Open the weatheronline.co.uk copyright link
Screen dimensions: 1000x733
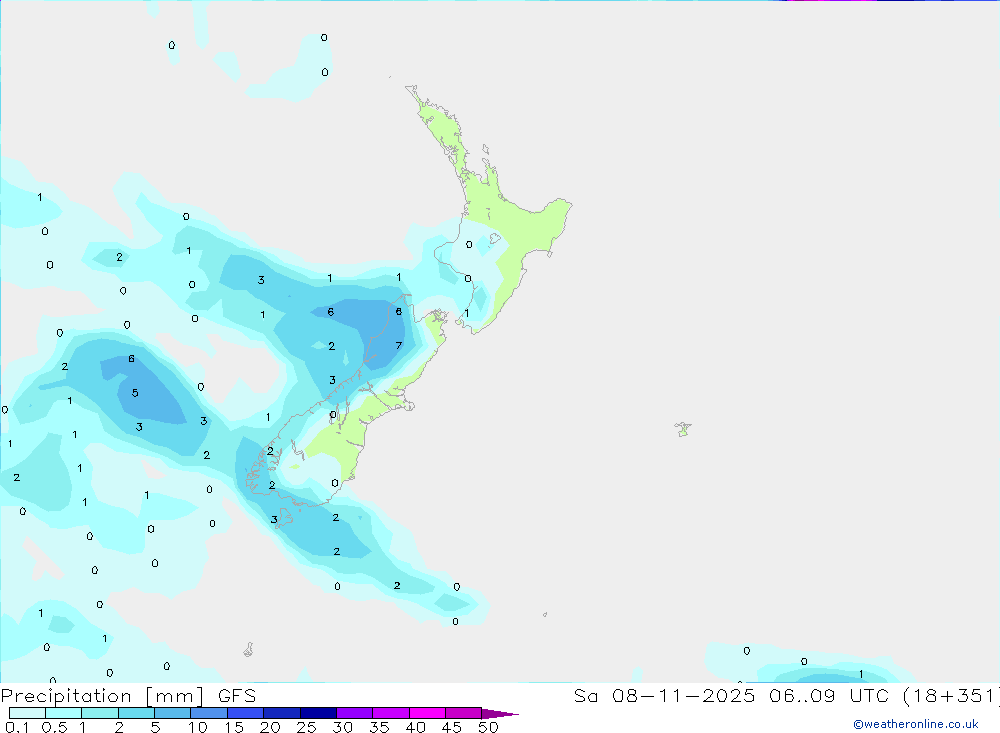[916, 724]
